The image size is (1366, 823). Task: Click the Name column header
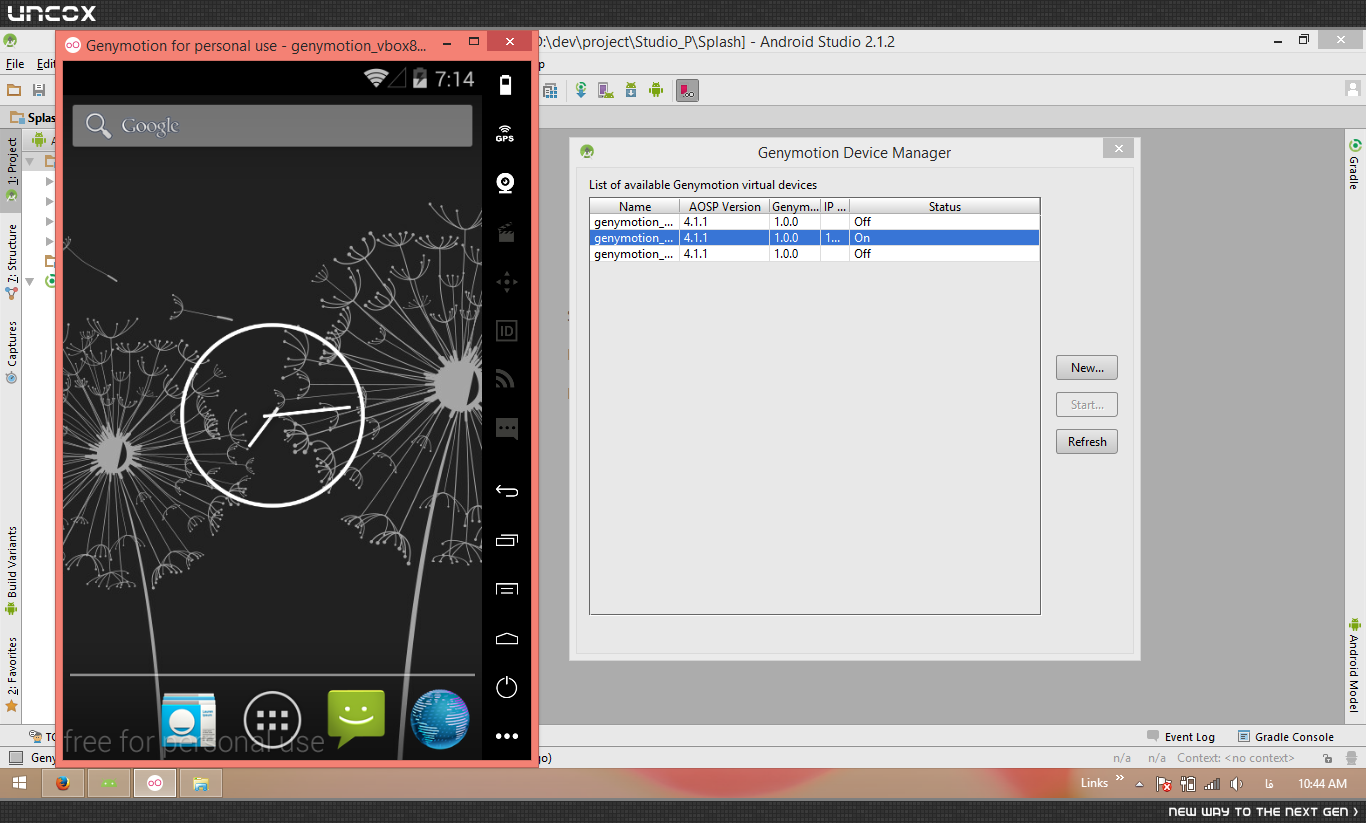coord(635,207)
